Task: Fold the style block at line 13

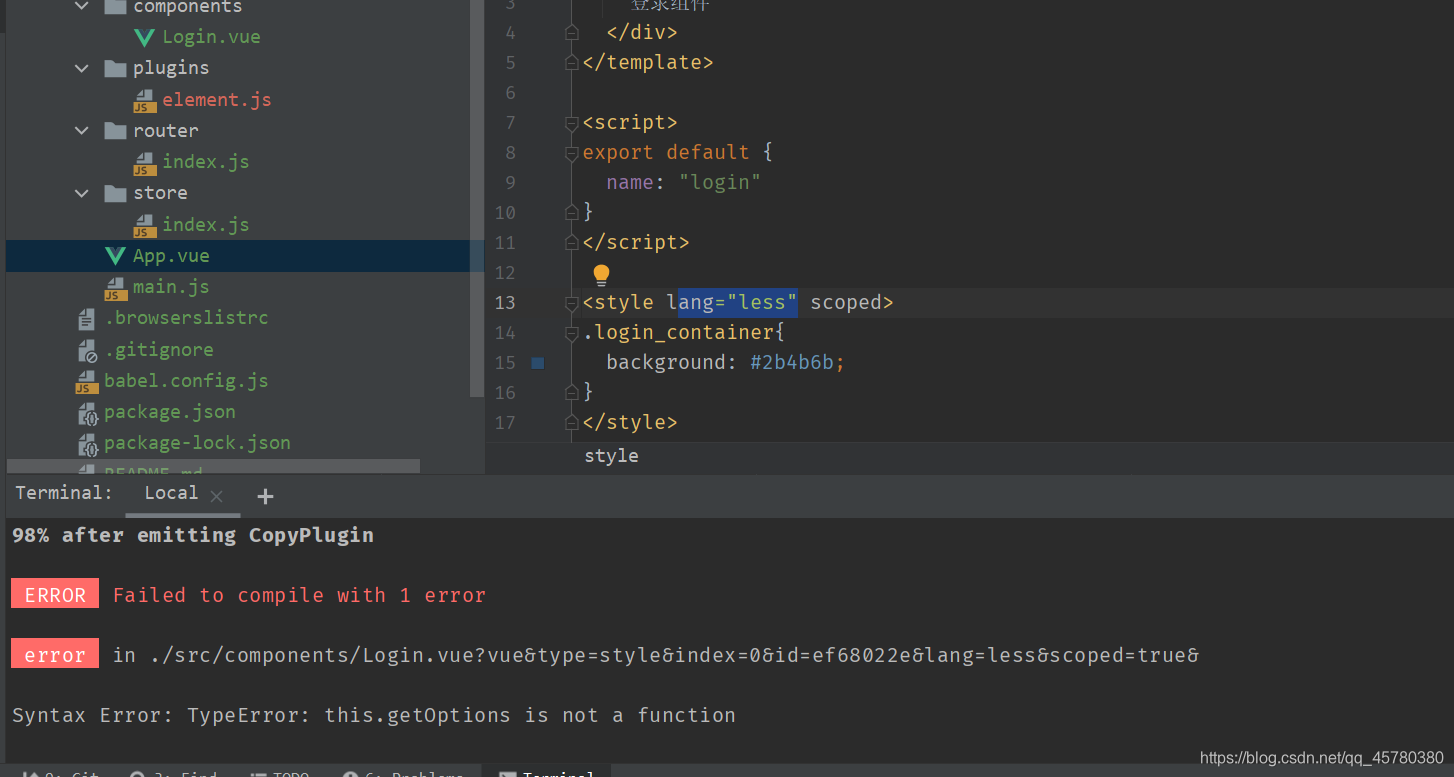Action: coord(572,303)
